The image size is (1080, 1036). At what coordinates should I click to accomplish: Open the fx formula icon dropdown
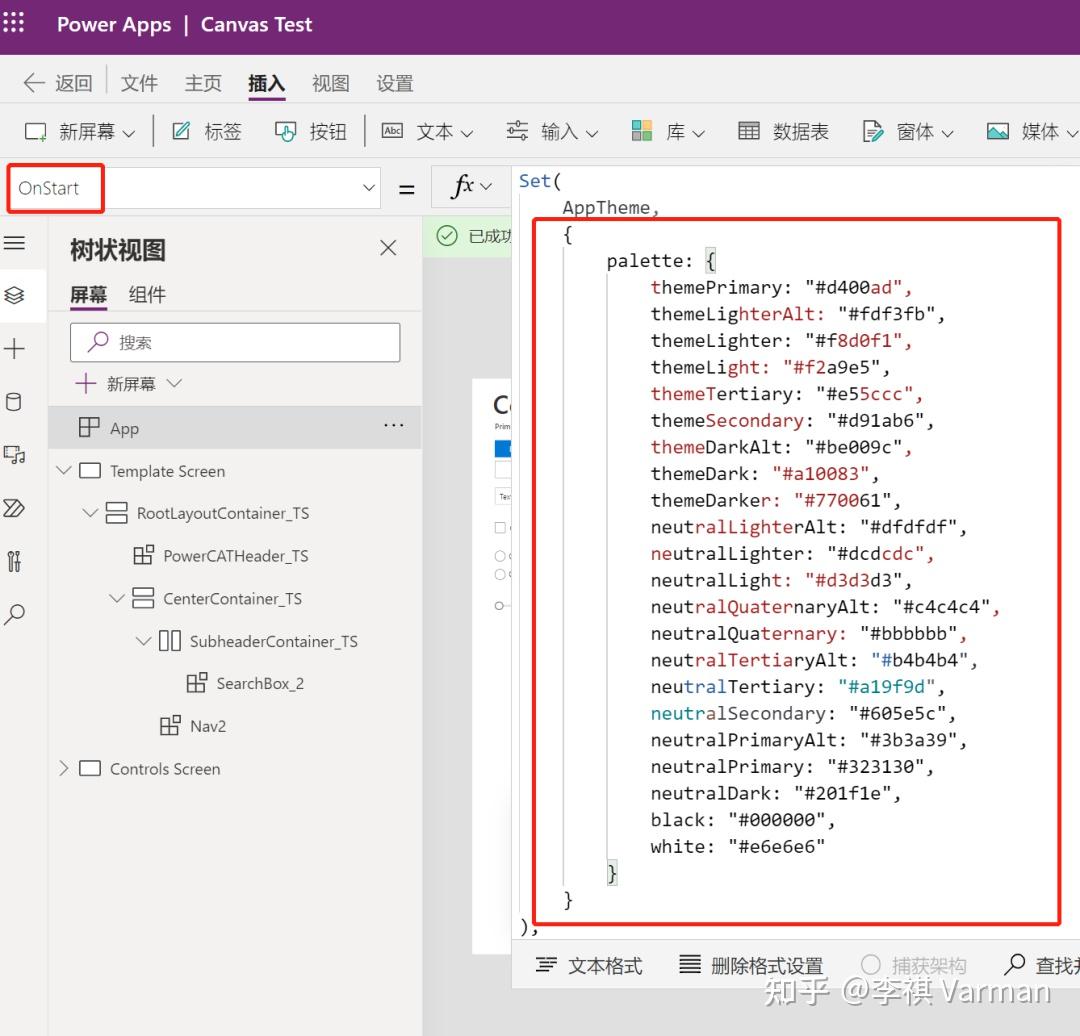470,187
